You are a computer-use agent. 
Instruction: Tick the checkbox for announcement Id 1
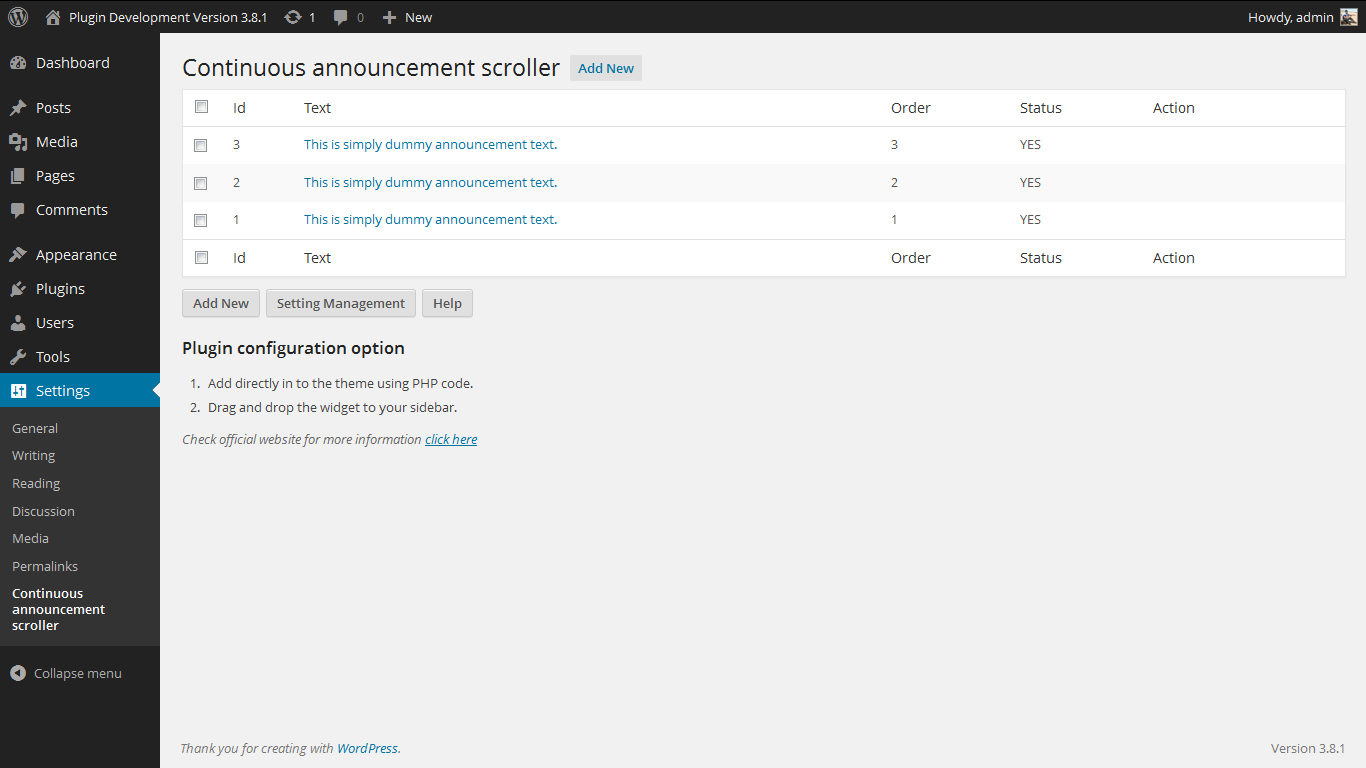(201, 220)
